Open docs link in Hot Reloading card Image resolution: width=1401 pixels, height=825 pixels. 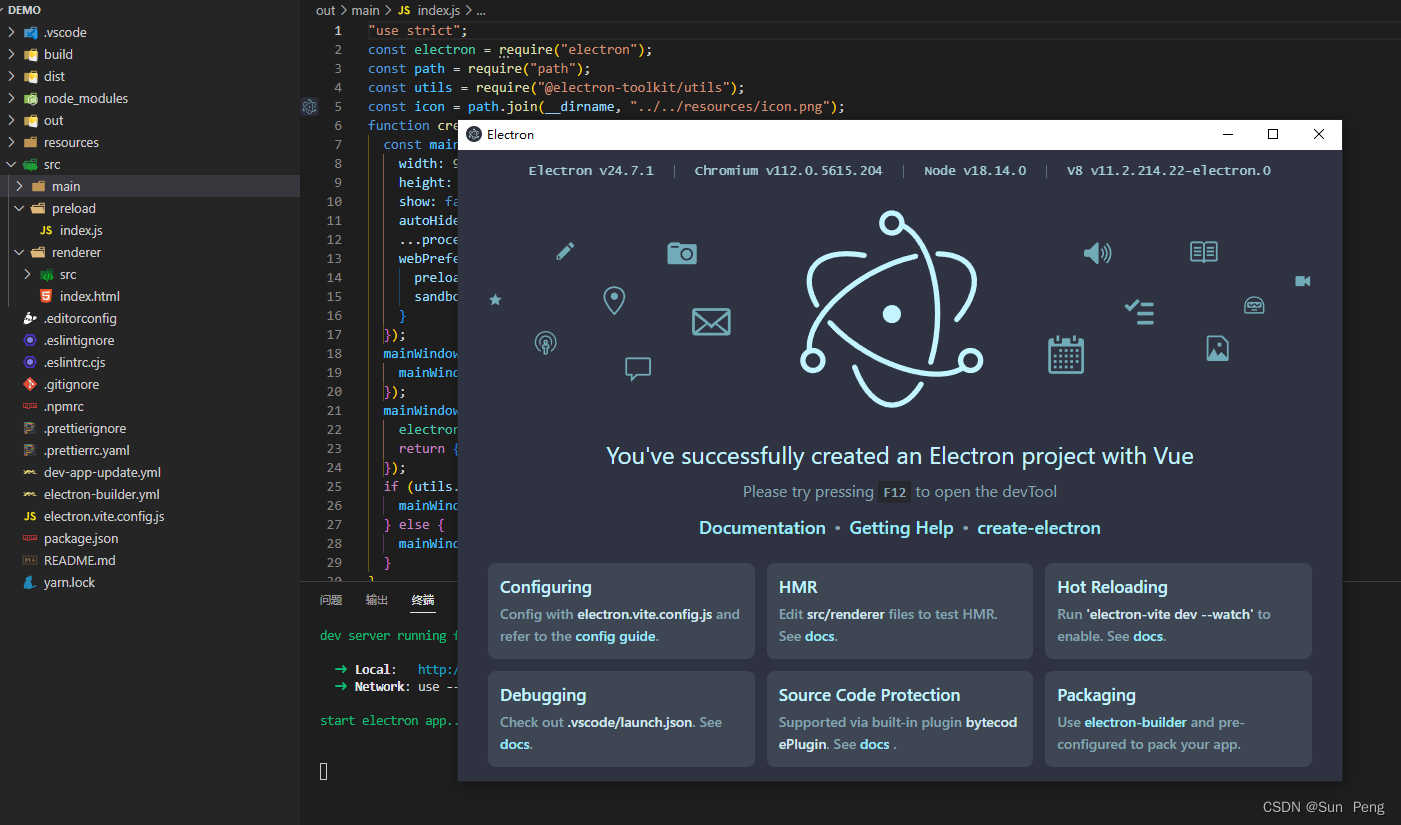pos(1148,636)
